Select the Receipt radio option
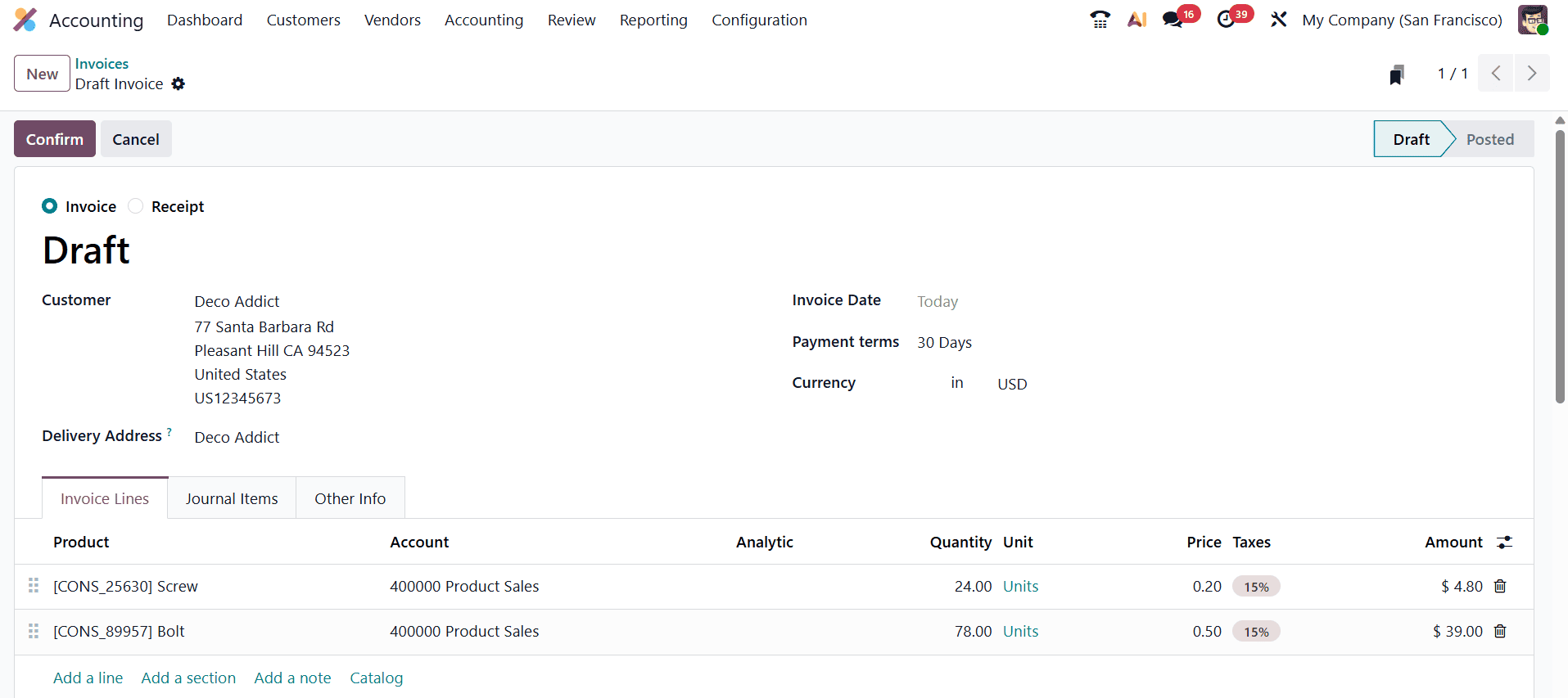This screenshot has width=1568, height=698. coord(136,206)
